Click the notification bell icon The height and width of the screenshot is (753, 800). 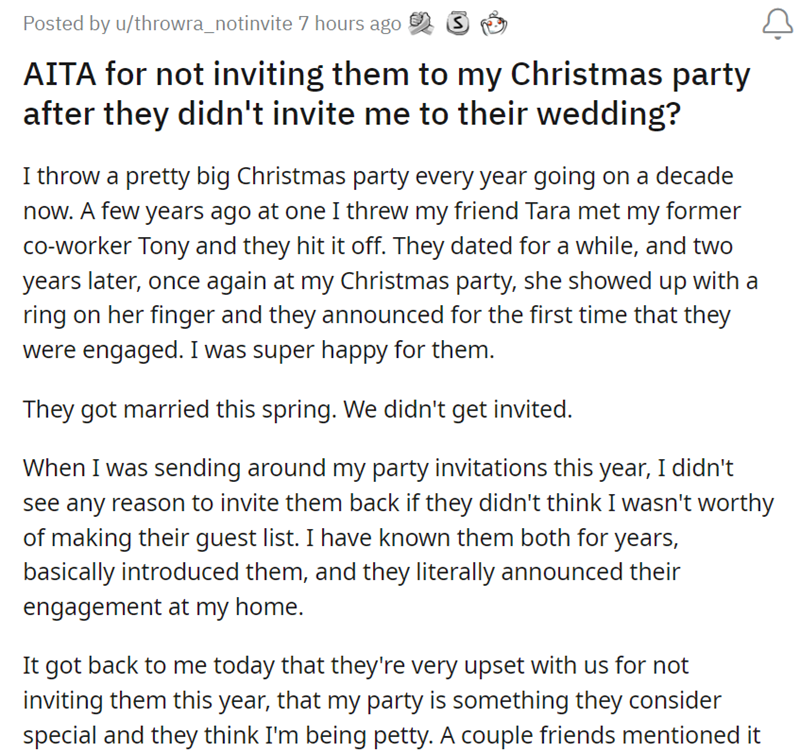tap(776, 25)
